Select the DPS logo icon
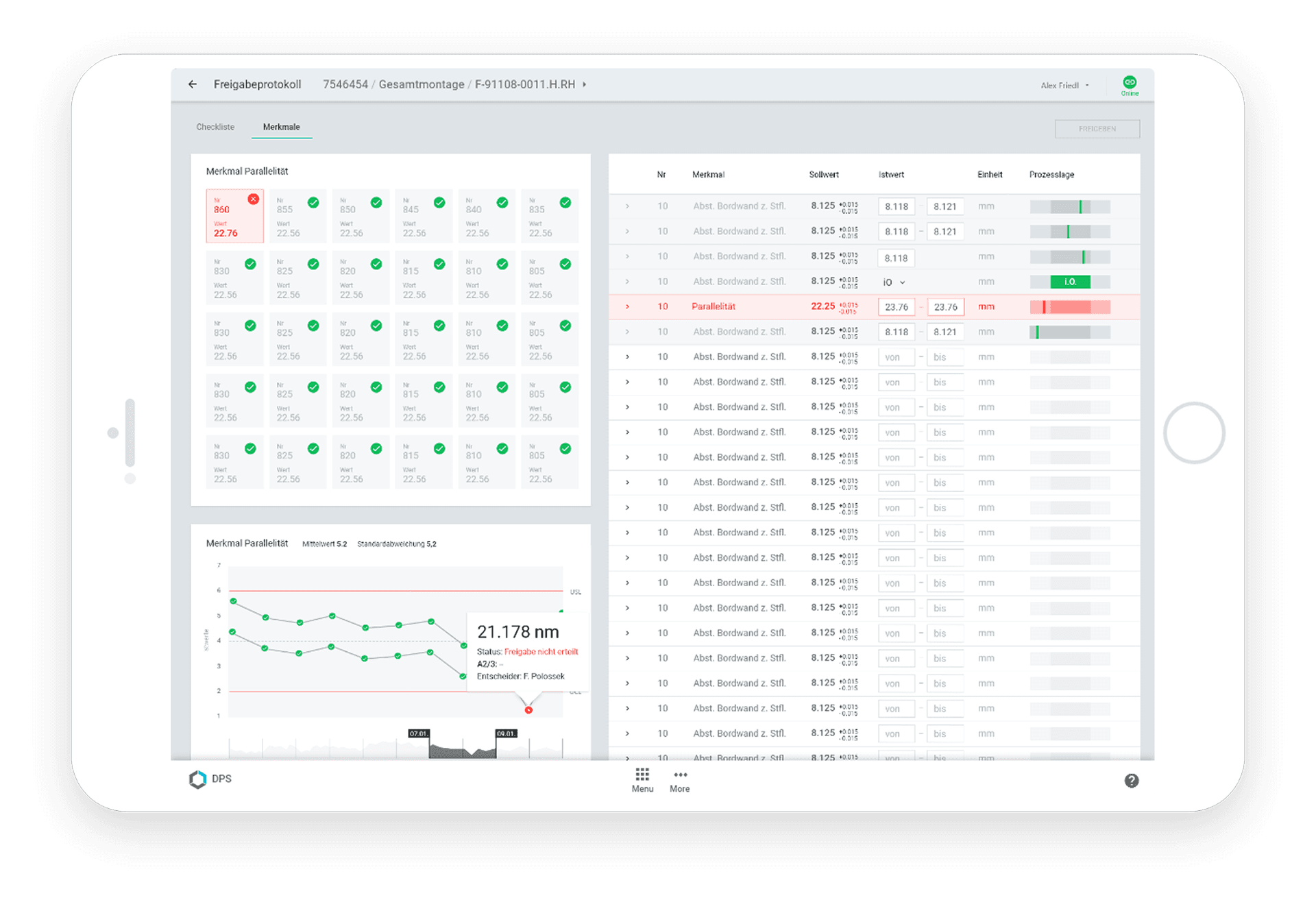The height and width of the screenshot is (900, 1316). click(x=197, y=779)
